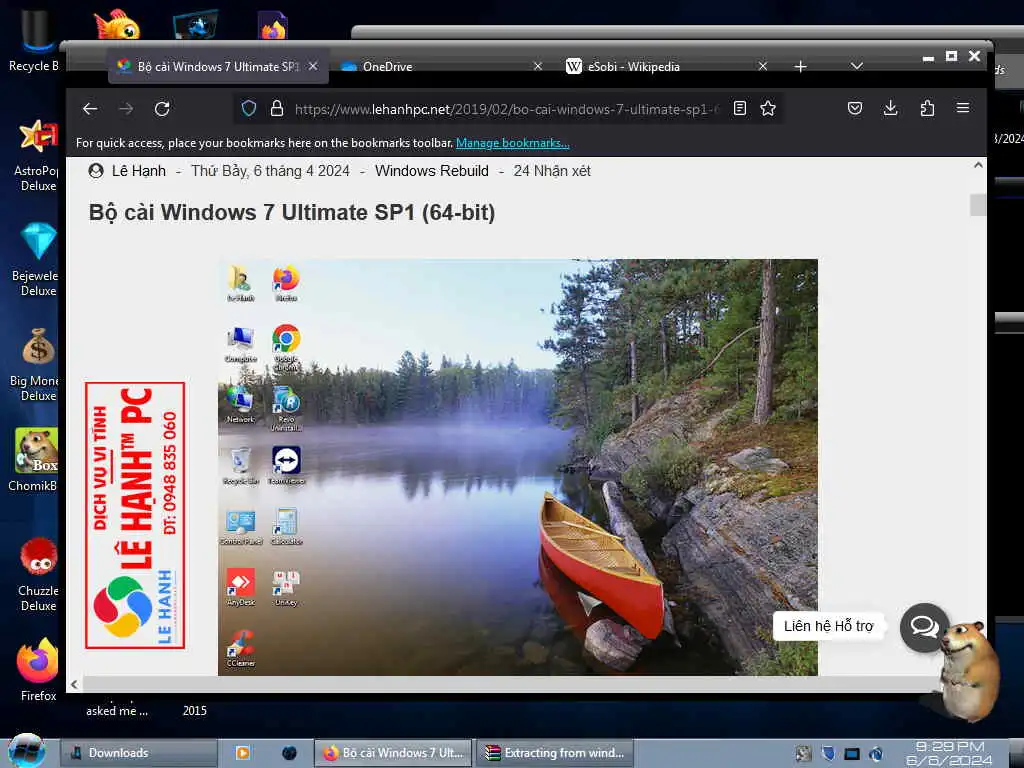Select the Bộ cài Windows 7 Ultimate tab
The image size is (1024, 768).
coord(218,67)
